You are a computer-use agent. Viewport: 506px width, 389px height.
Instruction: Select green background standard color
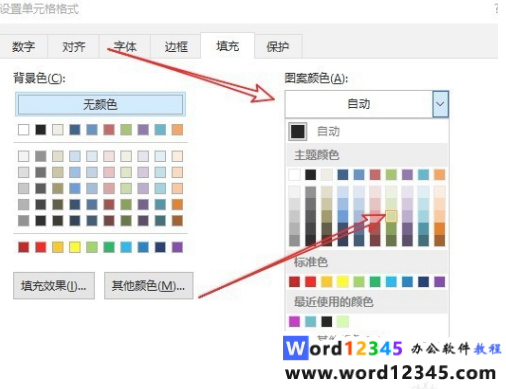click(x=109, y=247)
